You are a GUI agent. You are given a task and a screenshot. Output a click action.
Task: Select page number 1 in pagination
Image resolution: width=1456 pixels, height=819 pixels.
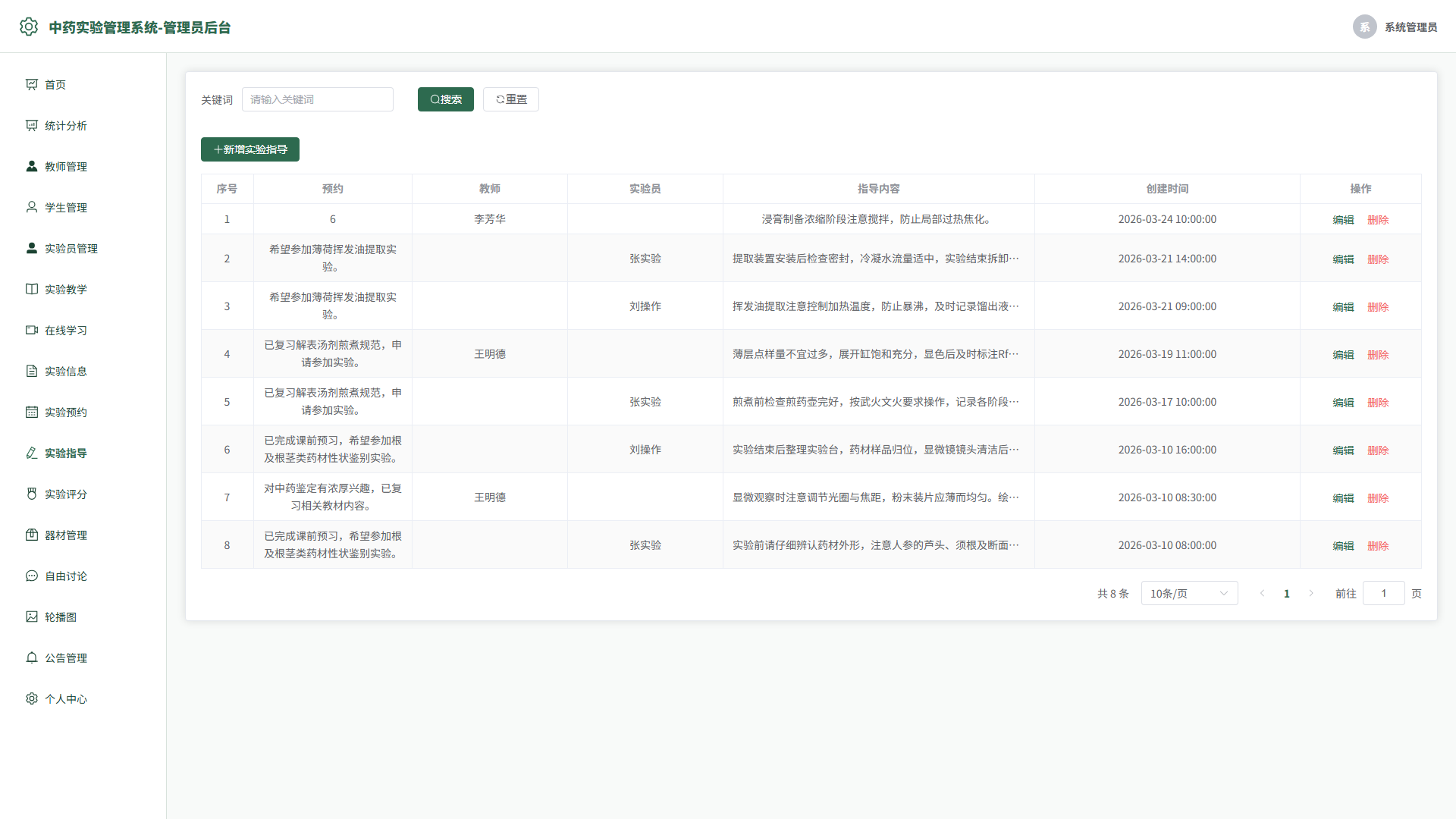pyautogui.click(x=1287, y=593)
